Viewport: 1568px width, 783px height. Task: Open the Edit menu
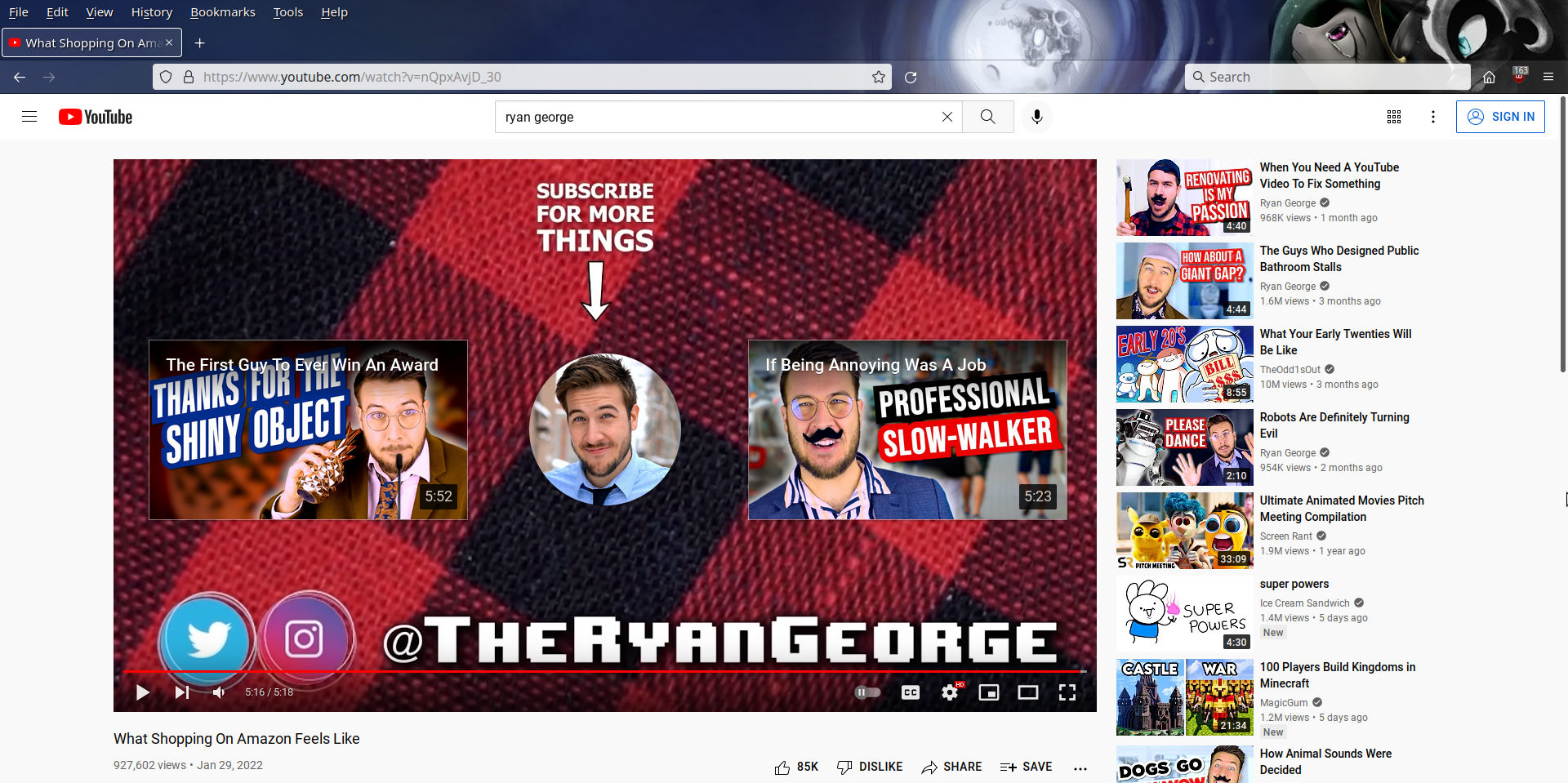point(57,12)
